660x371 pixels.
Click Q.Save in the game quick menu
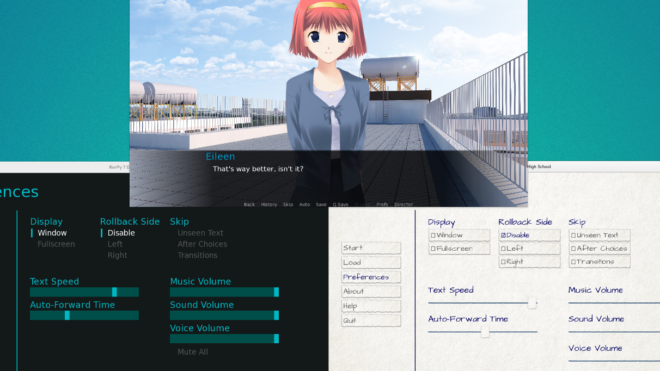coord(341,205)
